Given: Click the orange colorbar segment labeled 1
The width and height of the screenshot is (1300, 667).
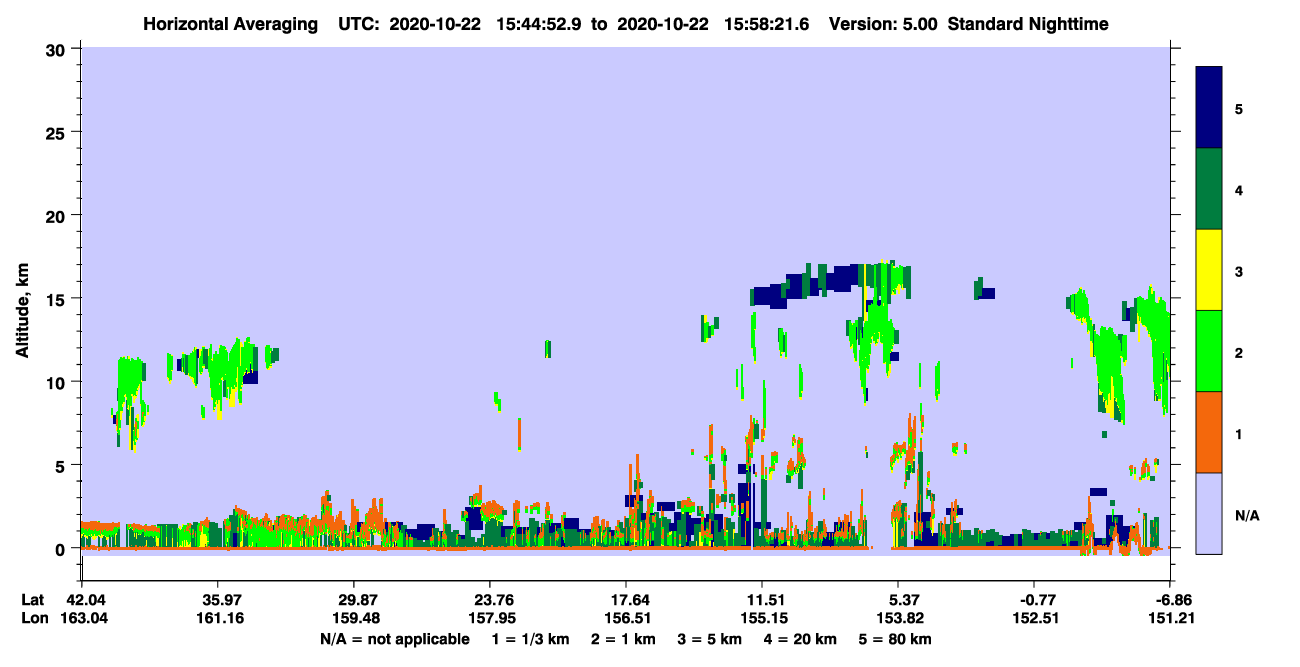Looking at the screenshot, I should point(1209,432).
